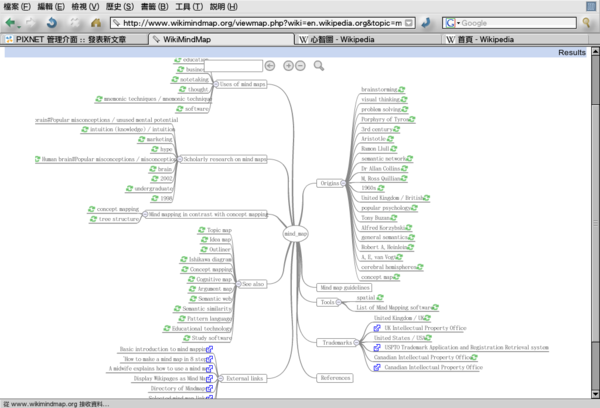
Task: Click the green icon beside 1960s
Action: pos(381,188)
